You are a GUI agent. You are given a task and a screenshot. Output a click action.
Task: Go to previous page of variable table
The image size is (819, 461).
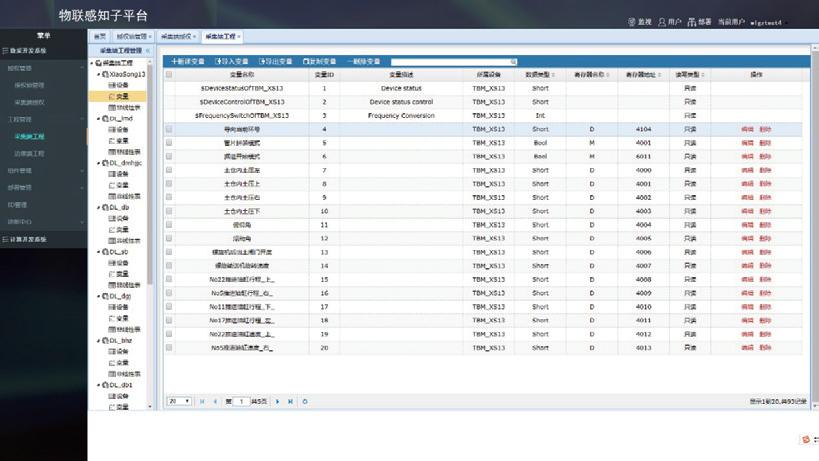coord(215,401)
